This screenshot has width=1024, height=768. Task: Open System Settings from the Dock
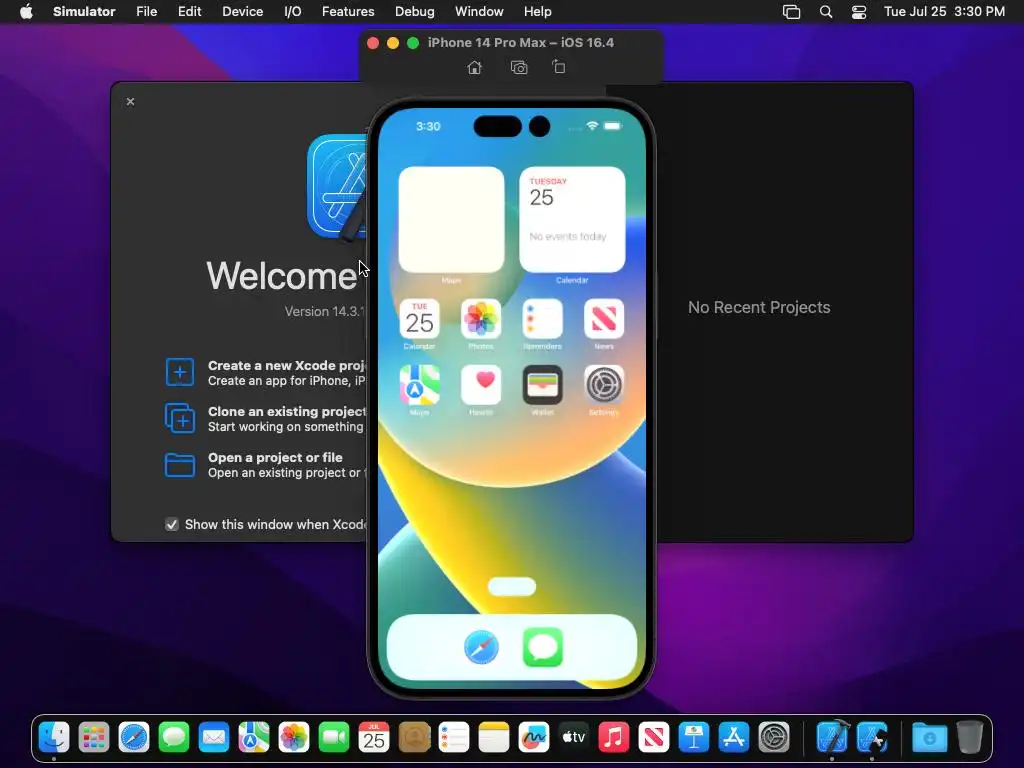coord(774,738)
